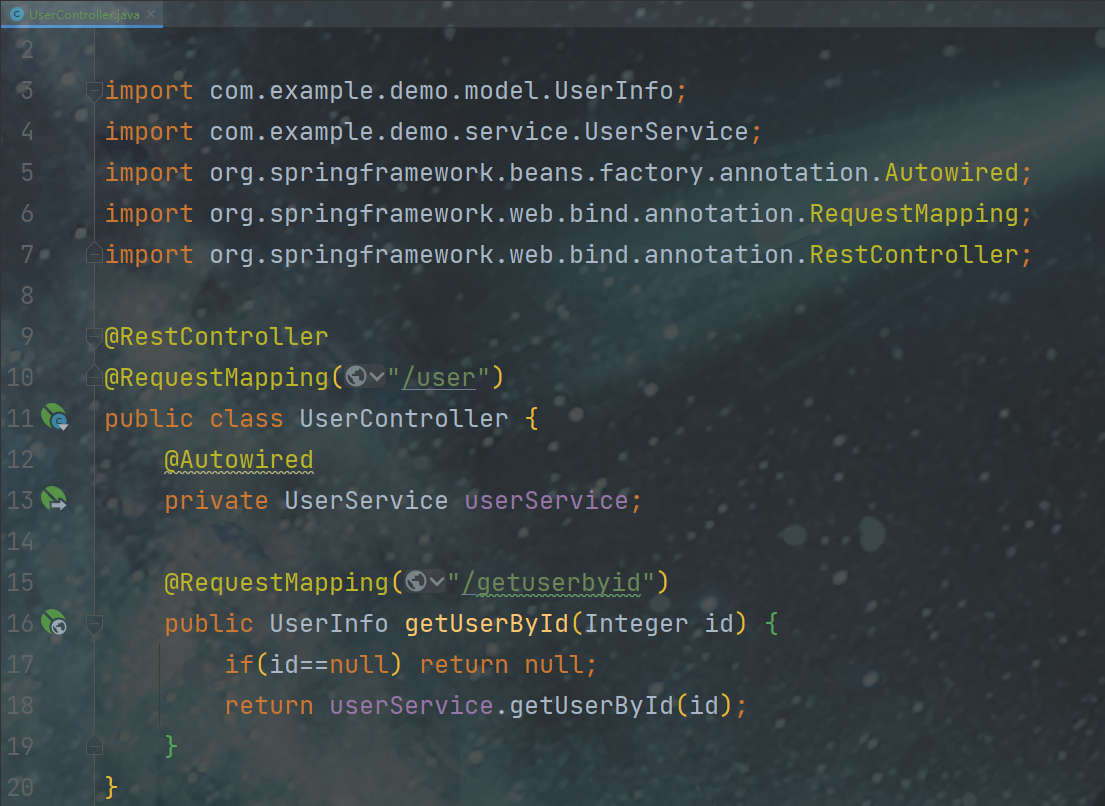Click the Integer parameter type on line 16
Viewport: 1105px width, 806px height.
click(636, 624)
